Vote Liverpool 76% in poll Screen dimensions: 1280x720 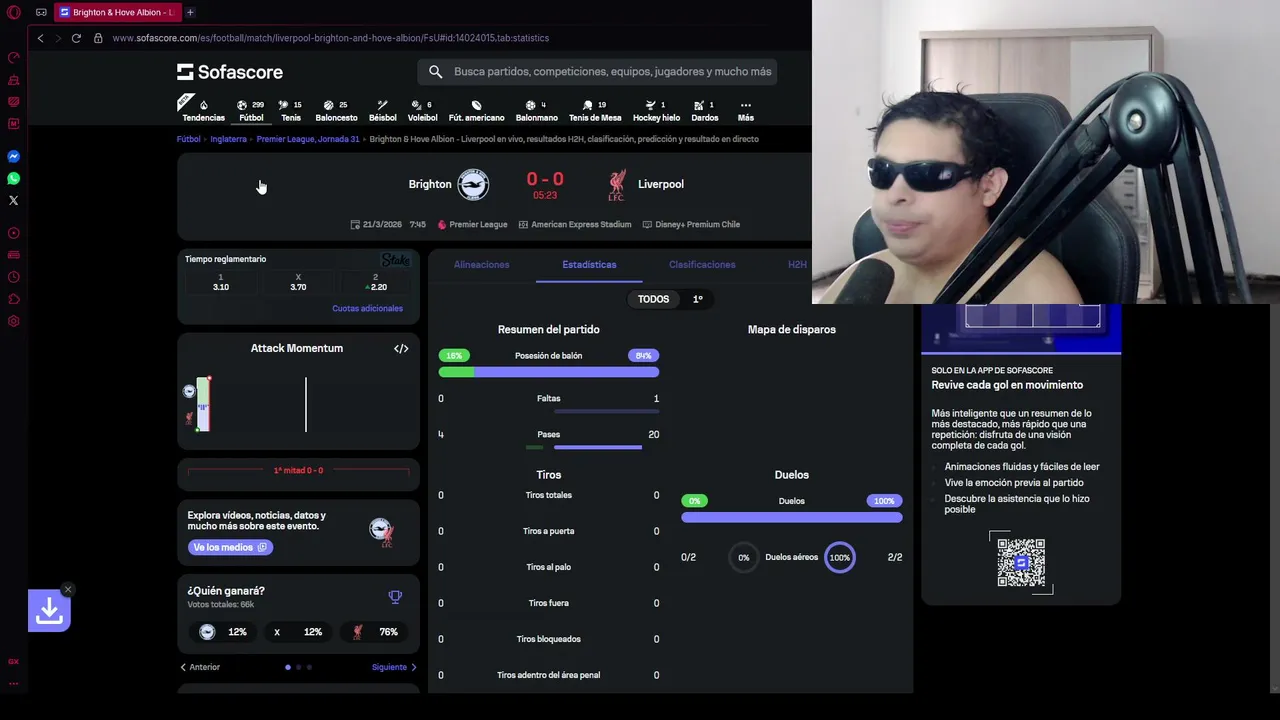pos(375,632)
